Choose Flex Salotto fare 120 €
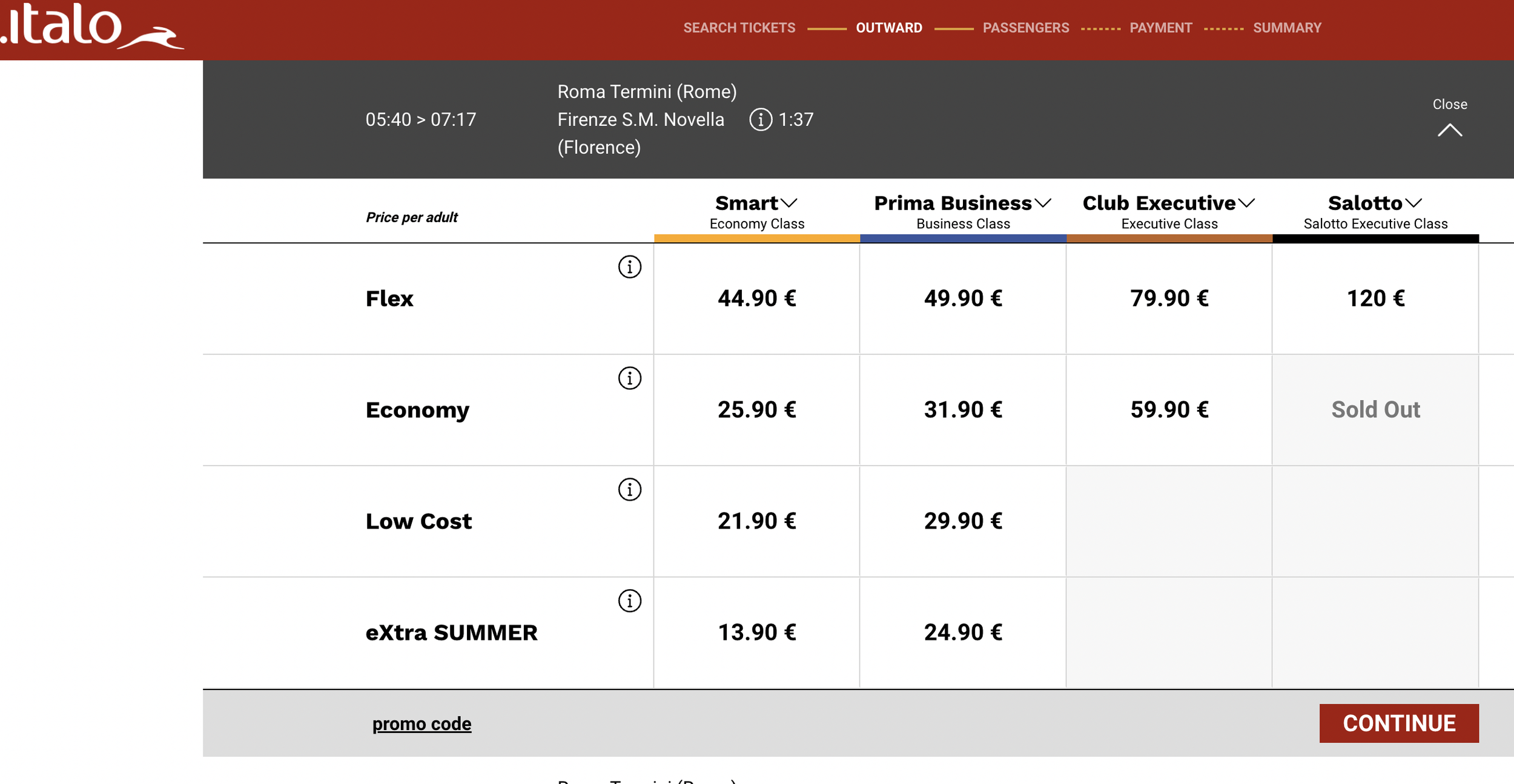 tap(1375, 298)
